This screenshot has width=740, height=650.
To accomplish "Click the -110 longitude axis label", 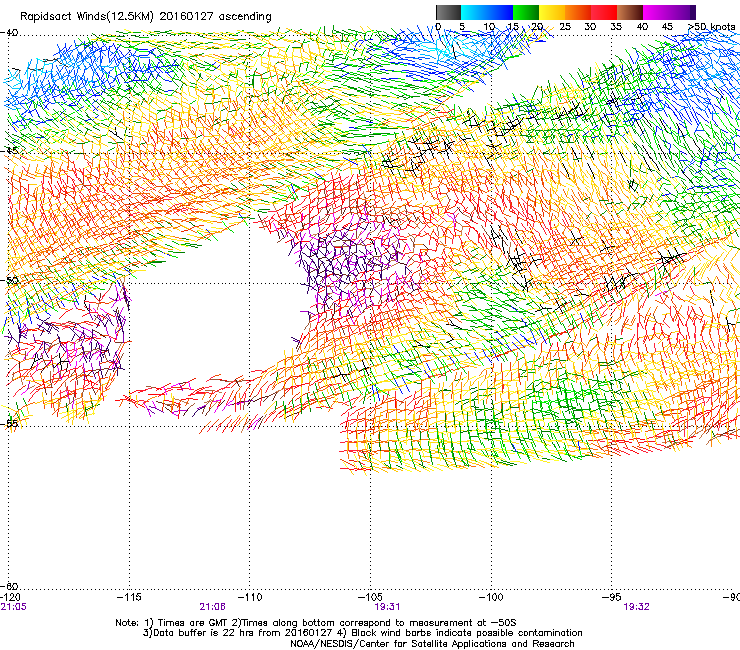I will [250, 597].
